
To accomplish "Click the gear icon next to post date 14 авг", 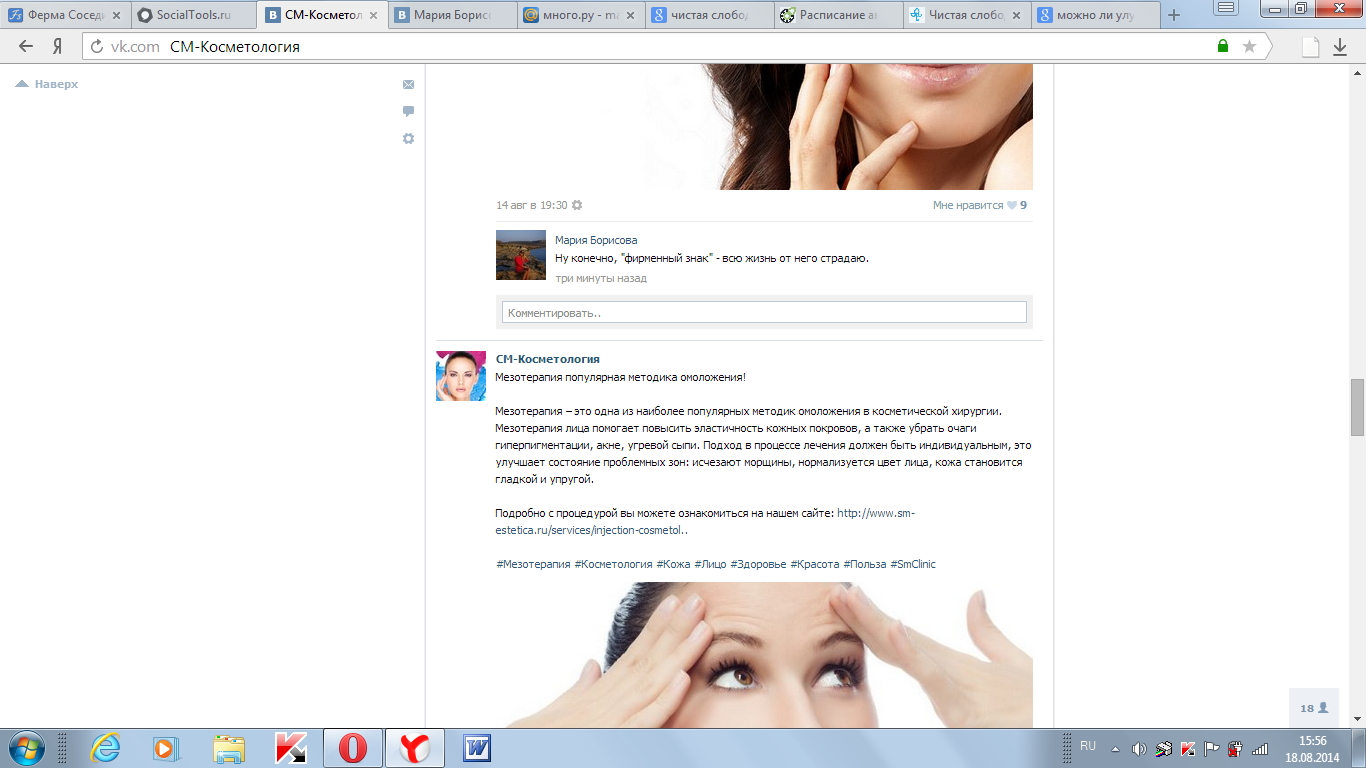I will click(577, 205).
